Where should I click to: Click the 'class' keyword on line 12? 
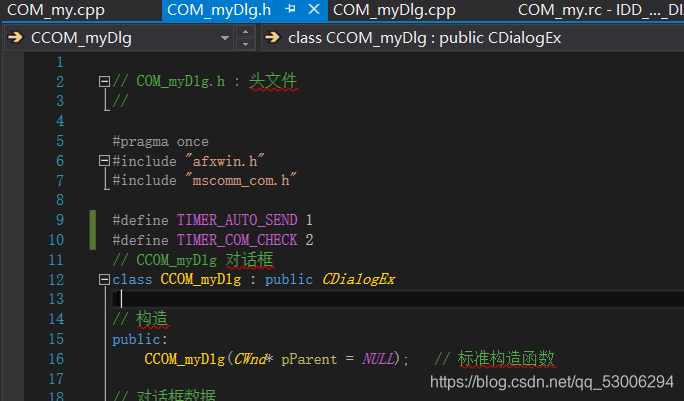pos(132,279)
